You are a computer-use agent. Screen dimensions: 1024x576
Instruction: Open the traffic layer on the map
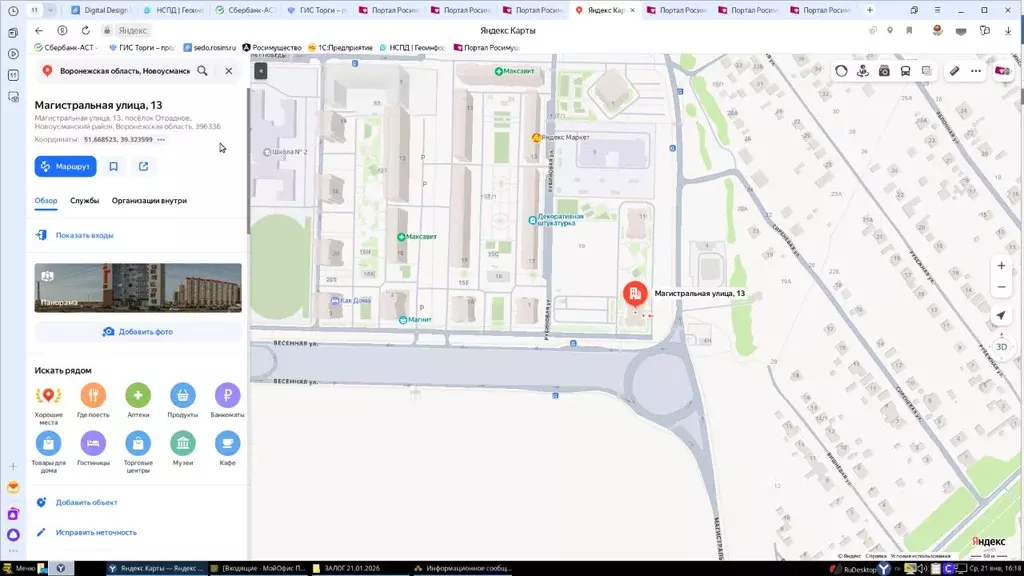[841, 71]
